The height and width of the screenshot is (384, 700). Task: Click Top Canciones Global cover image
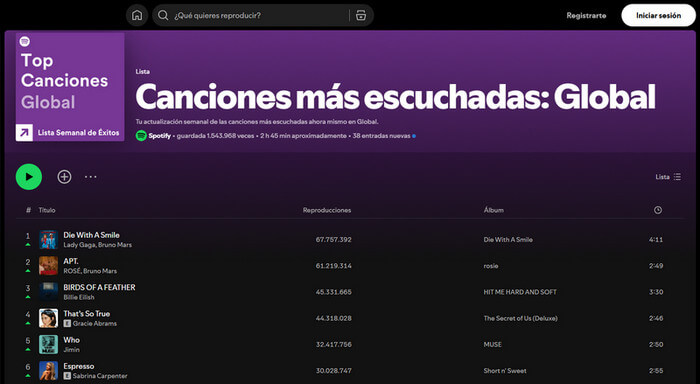70,87
